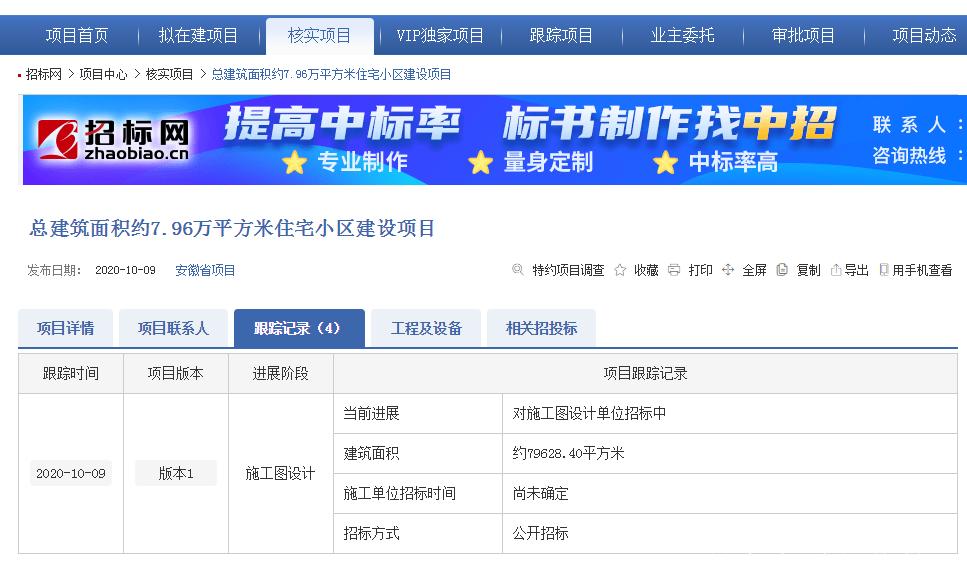Click the 提高中标率 banner advertisement
Viewport: 967px width, 565px height.
click(495, 140)
